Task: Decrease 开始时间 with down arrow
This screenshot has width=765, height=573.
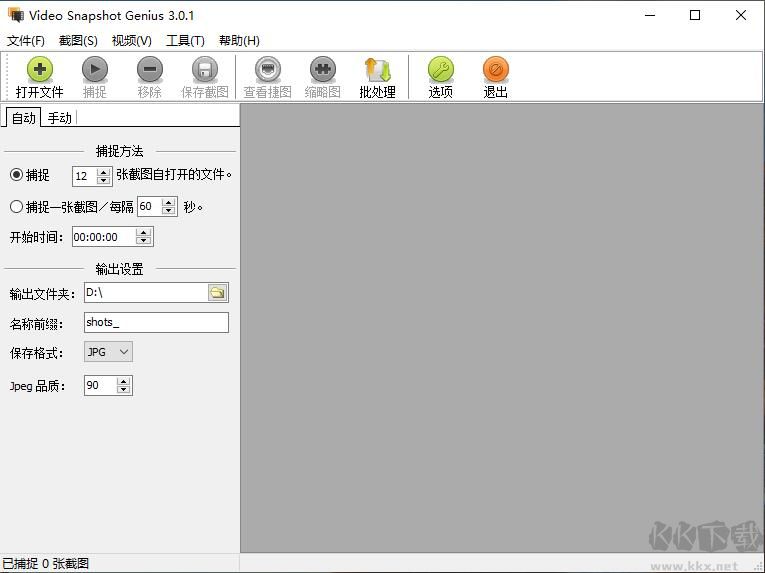Action: (x=143, y=241)
